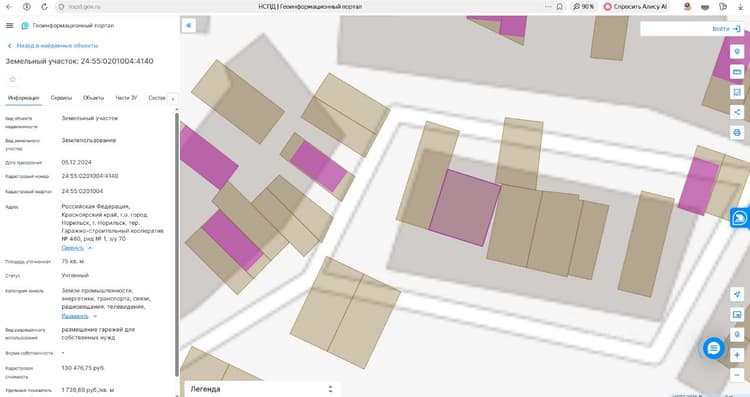Open the round blue chat button
The width and height of the screenshot is (750, 397).
713,348
